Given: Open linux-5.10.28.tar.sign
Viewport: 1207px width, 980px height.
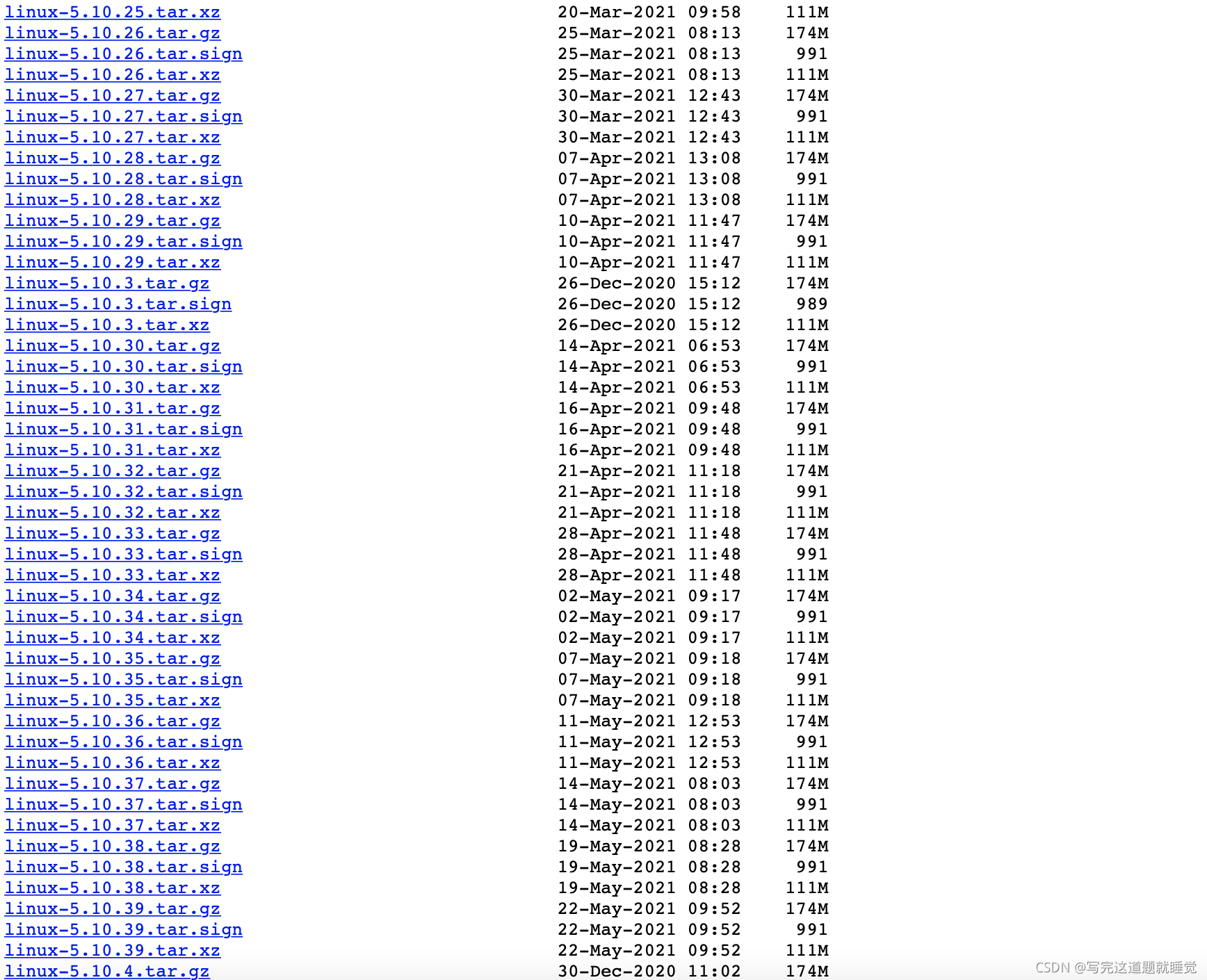Looking at the screenshot, I should 124,179.
